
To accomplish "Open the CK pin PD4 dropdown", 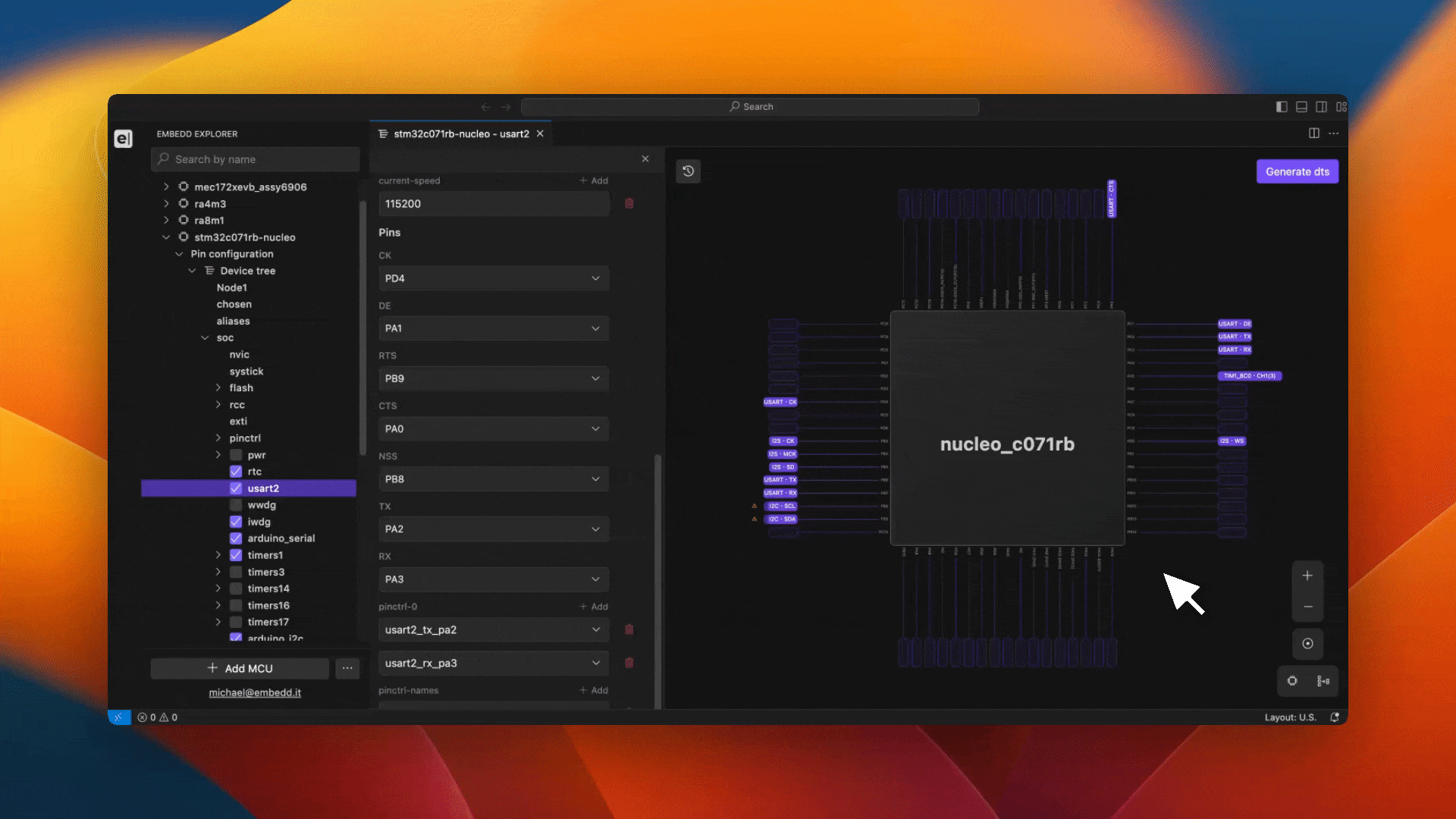I will pyautogui.click(x=494, y=278).
